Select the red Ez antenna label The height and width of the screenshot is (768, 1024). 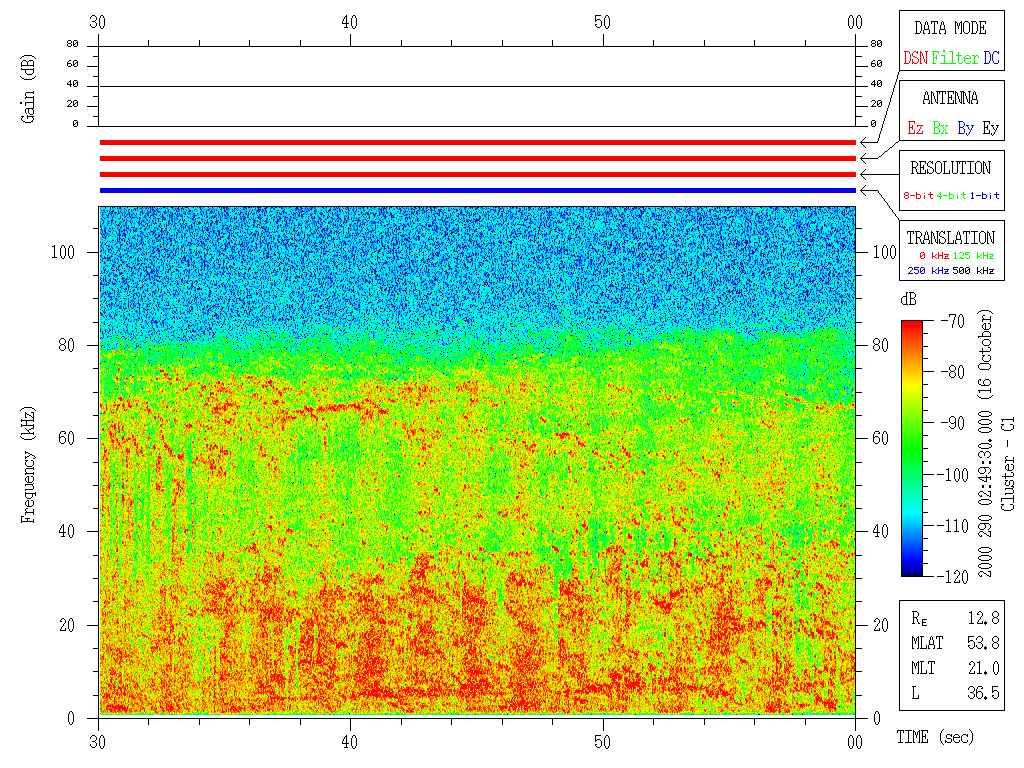point(915,129)
